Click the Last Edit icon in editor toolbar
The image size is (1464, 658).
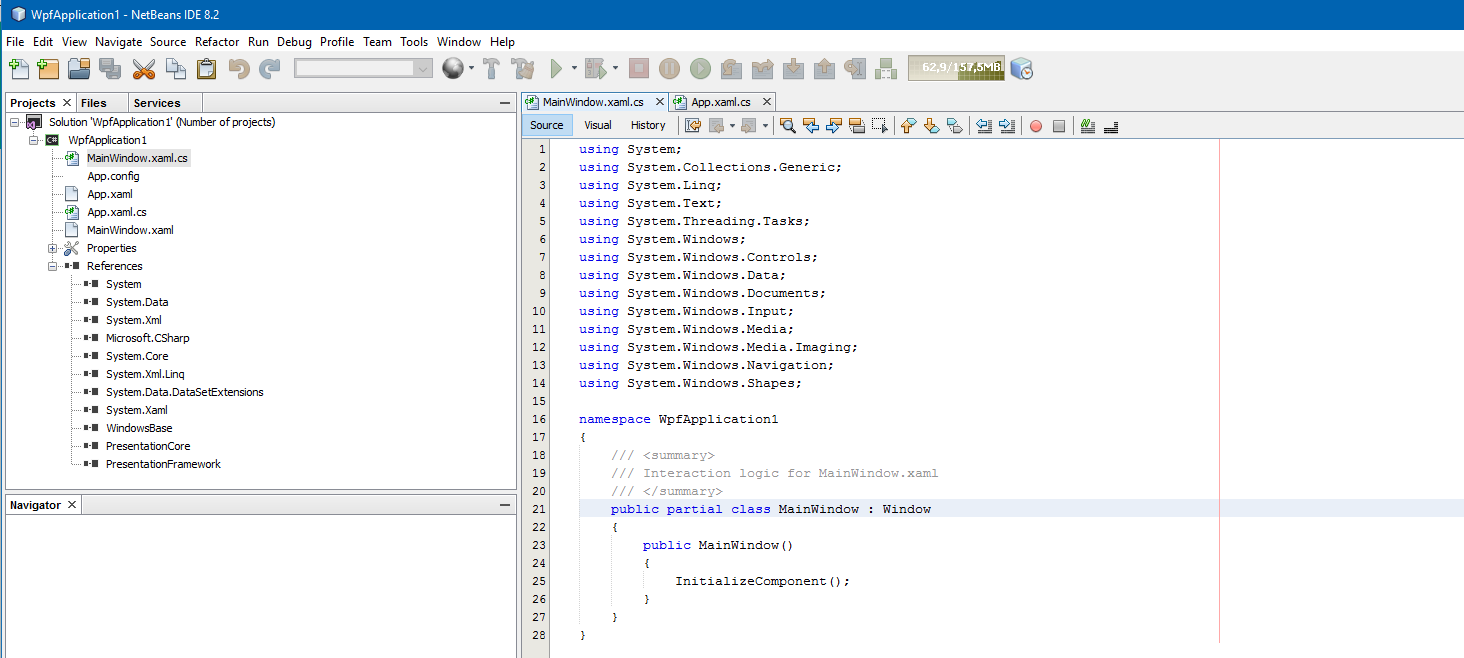693,125
